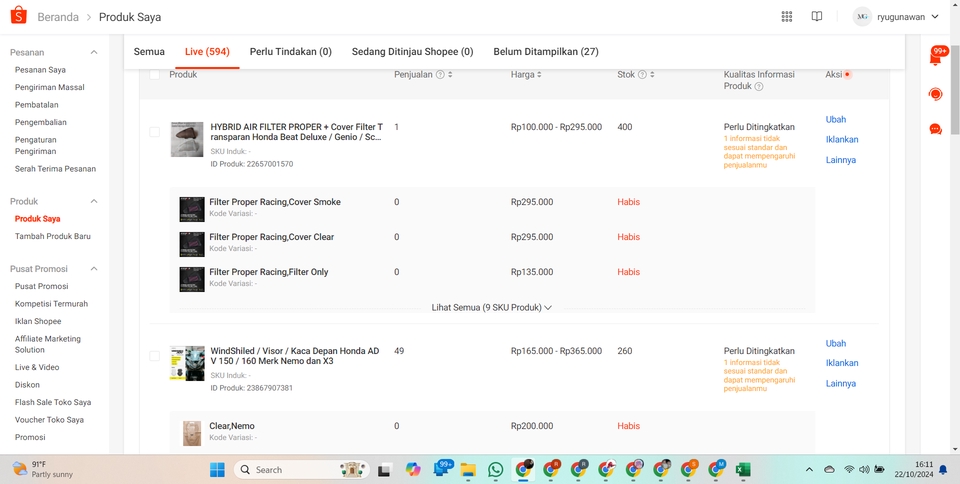The height and width of the screenshot is (484, 960).
Task: Go to Beranda in the breadcrumb
Action: (x=58, y=17)
